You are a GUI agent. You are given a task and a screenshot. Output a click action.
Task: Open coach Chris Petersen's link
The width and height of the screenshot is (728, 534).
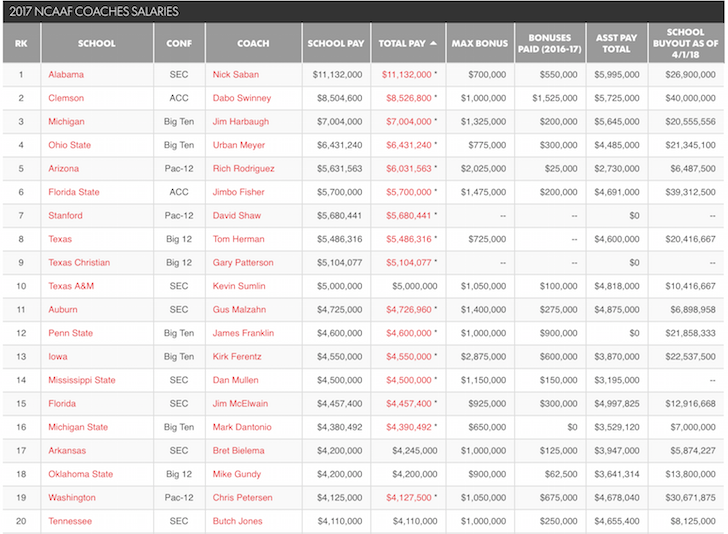(243, 497)
